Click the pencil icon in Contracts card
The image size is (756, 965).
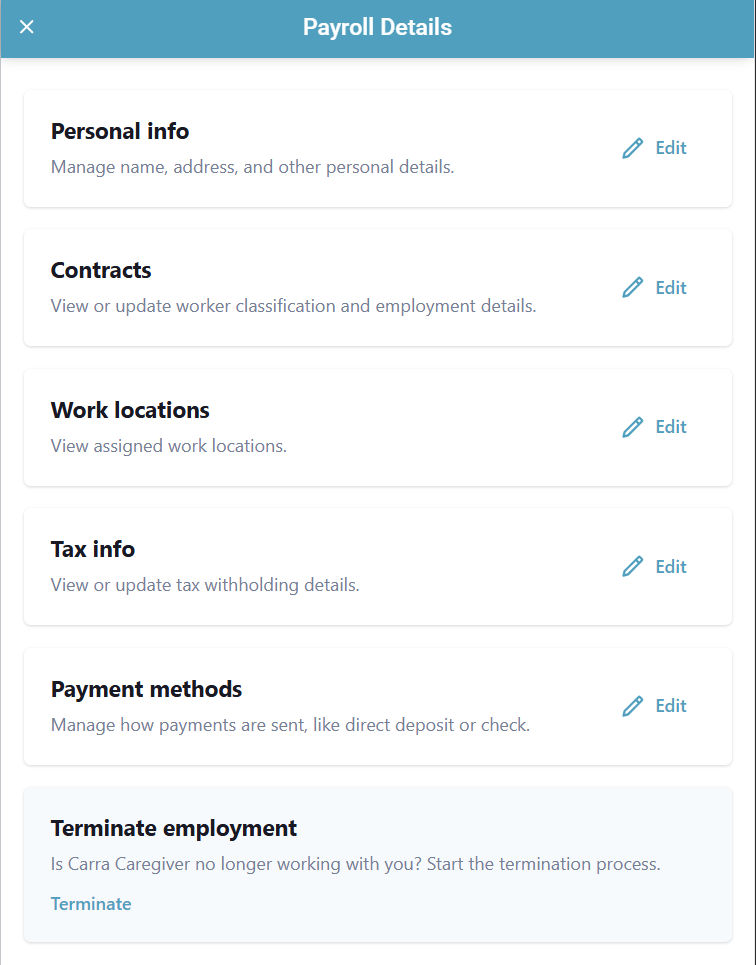pos(632,288)
